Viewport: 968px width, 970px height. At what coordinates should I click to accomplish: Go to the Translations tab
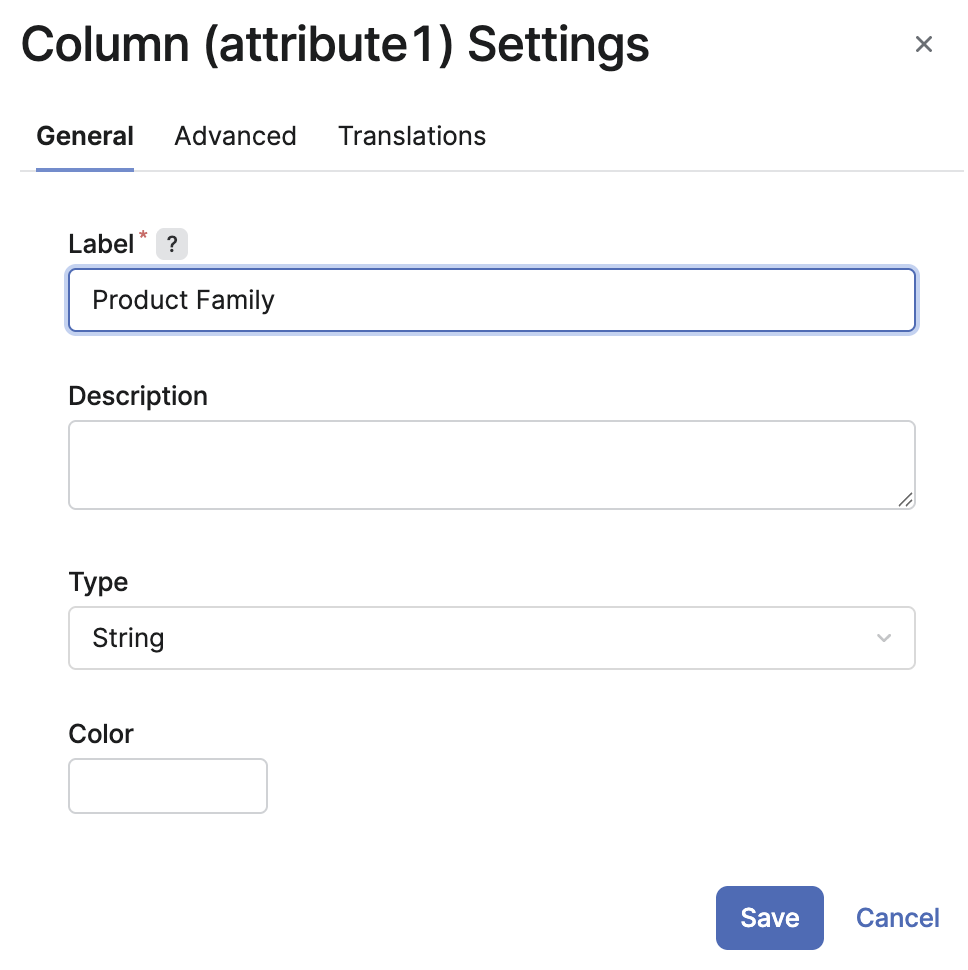pos(412,137)
